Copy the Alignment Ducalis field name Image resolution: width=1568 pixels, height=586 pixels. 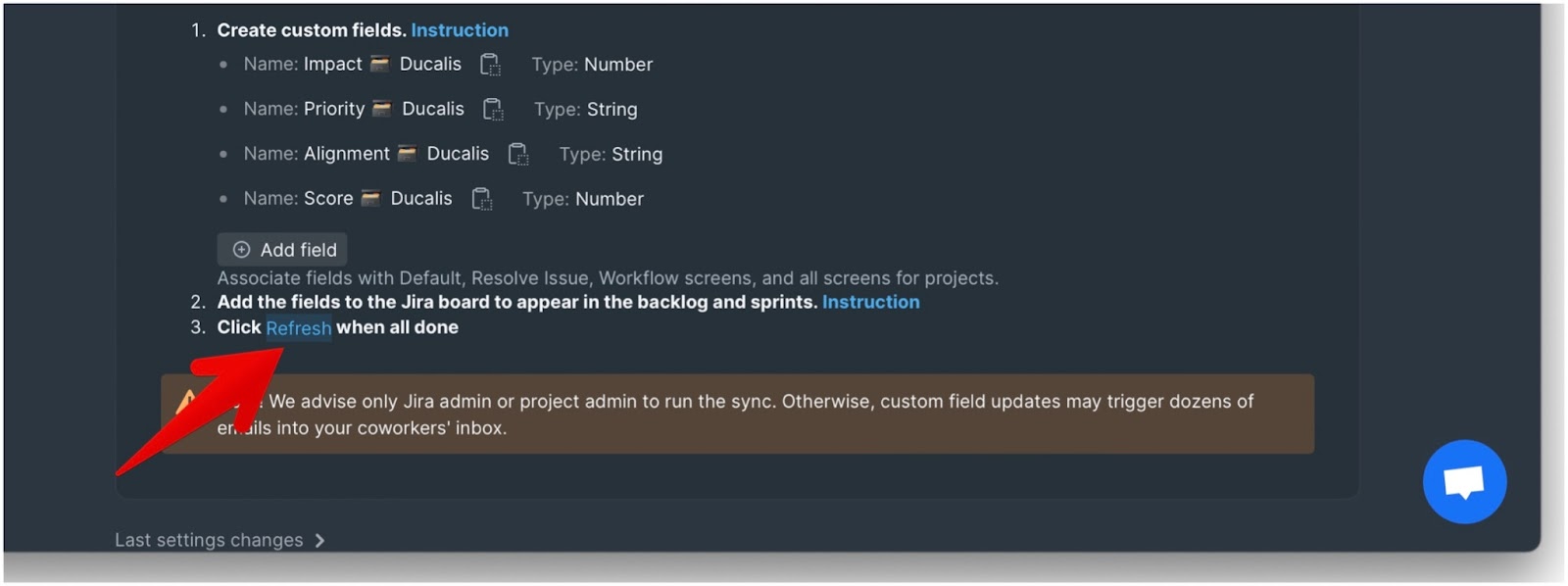click(517, 154)
